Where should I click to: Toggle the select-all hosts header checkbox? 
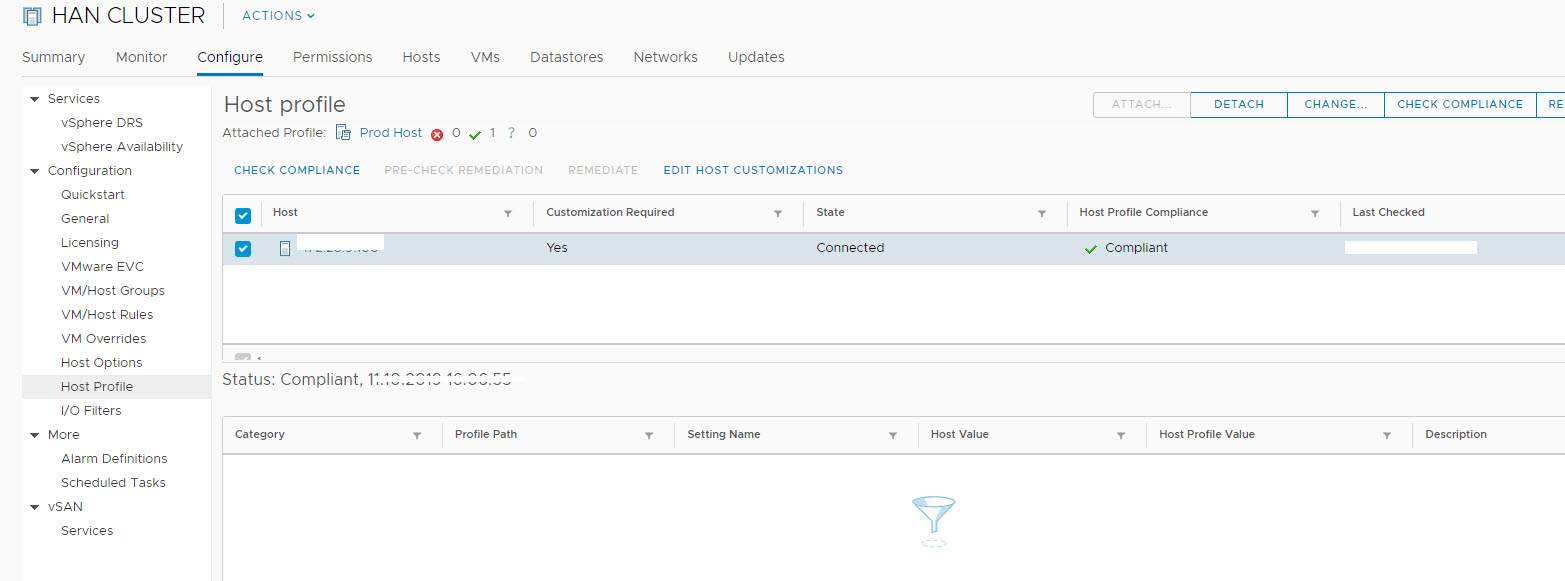242,215
